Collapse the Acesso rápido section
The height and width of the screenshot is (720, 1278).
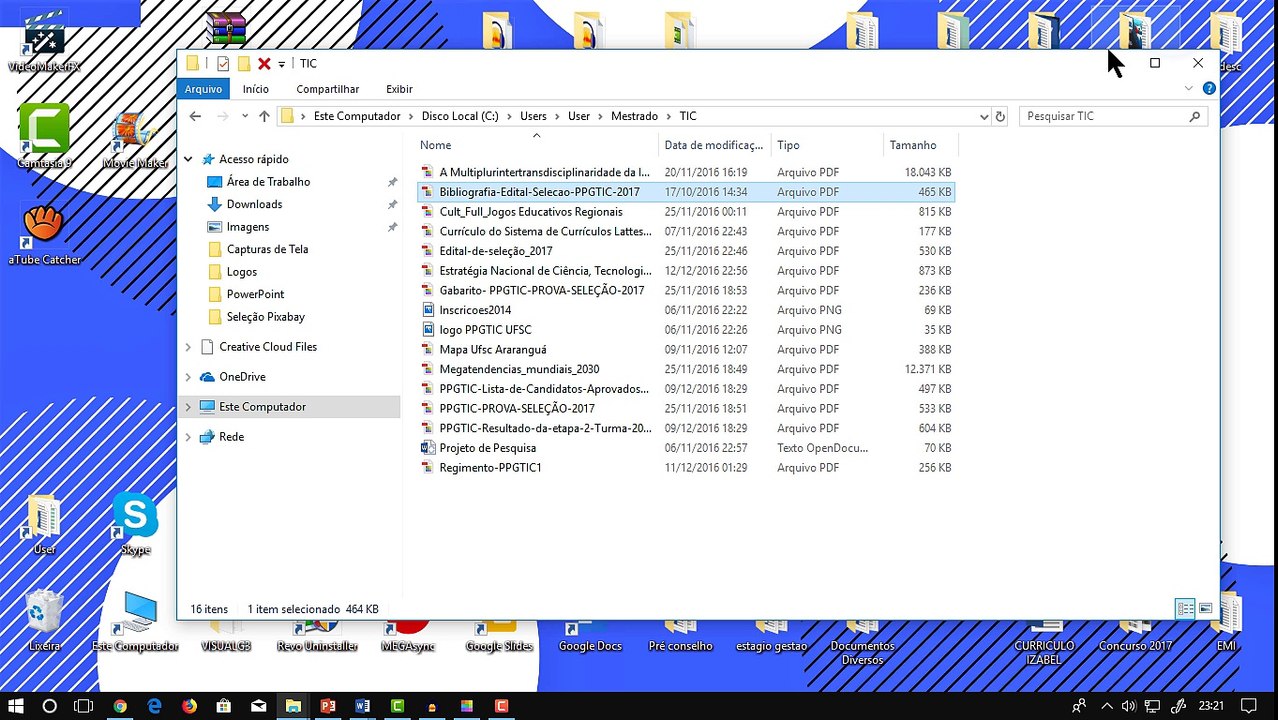tap(188, 159)
